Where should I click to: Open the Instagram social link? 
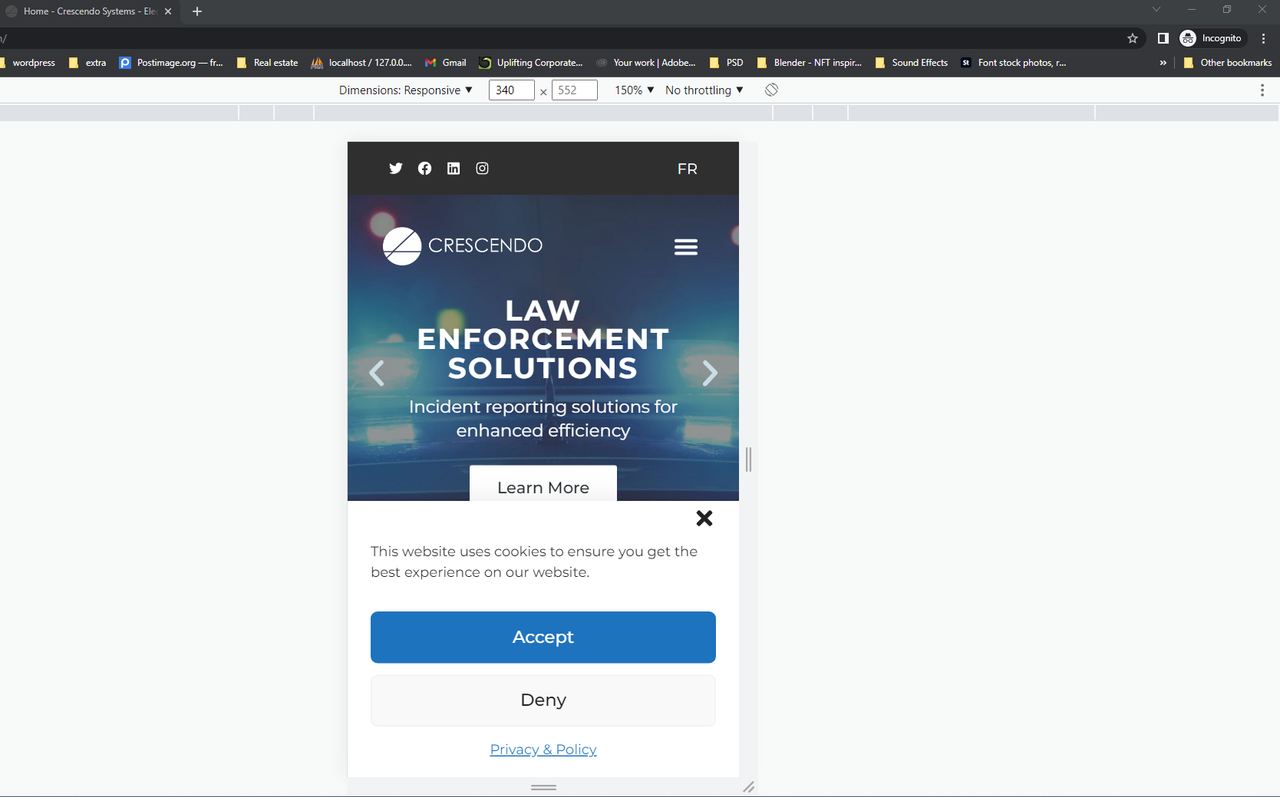click(482, 168)
